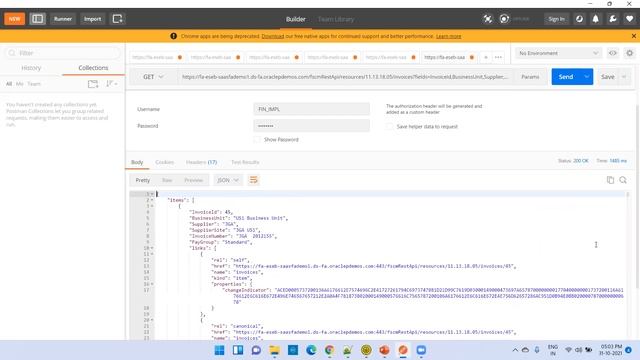Screen dimensions: 640x360
Task: Save the request
Action: tap(607, 77)
